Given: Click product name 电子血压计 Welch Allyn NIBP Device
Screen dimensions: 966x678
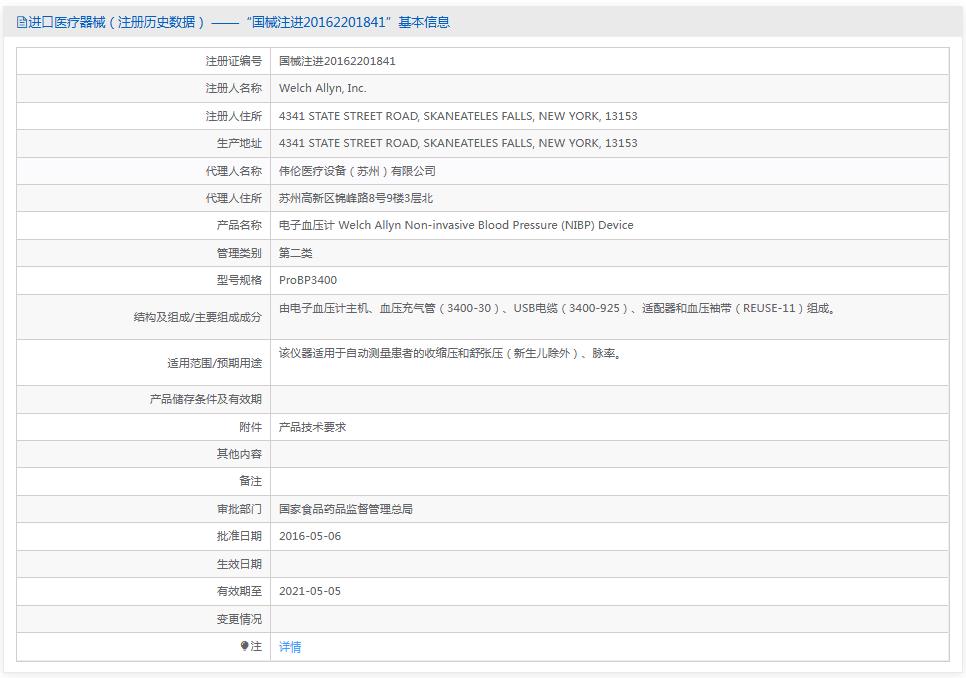Looking at the screenshot, I should click(x=455, y=225).
